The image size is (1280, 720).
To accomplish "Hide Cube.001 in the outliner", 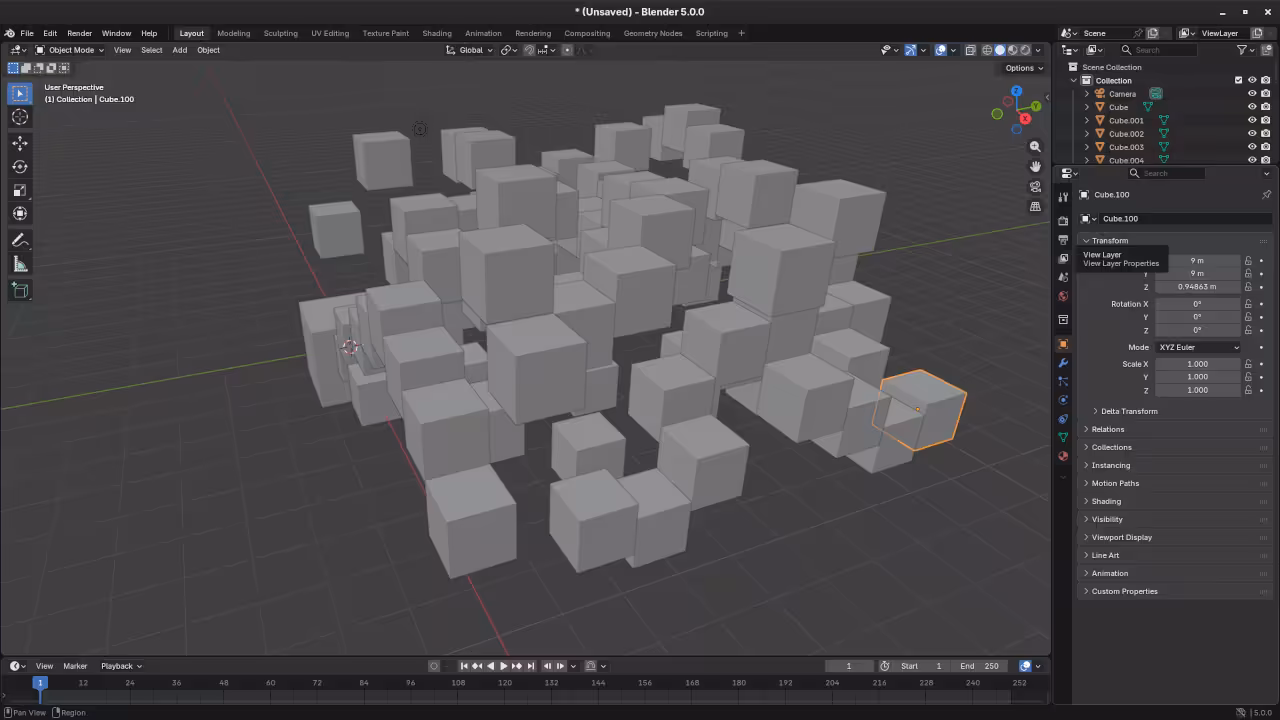I will tap(1252, 120).
